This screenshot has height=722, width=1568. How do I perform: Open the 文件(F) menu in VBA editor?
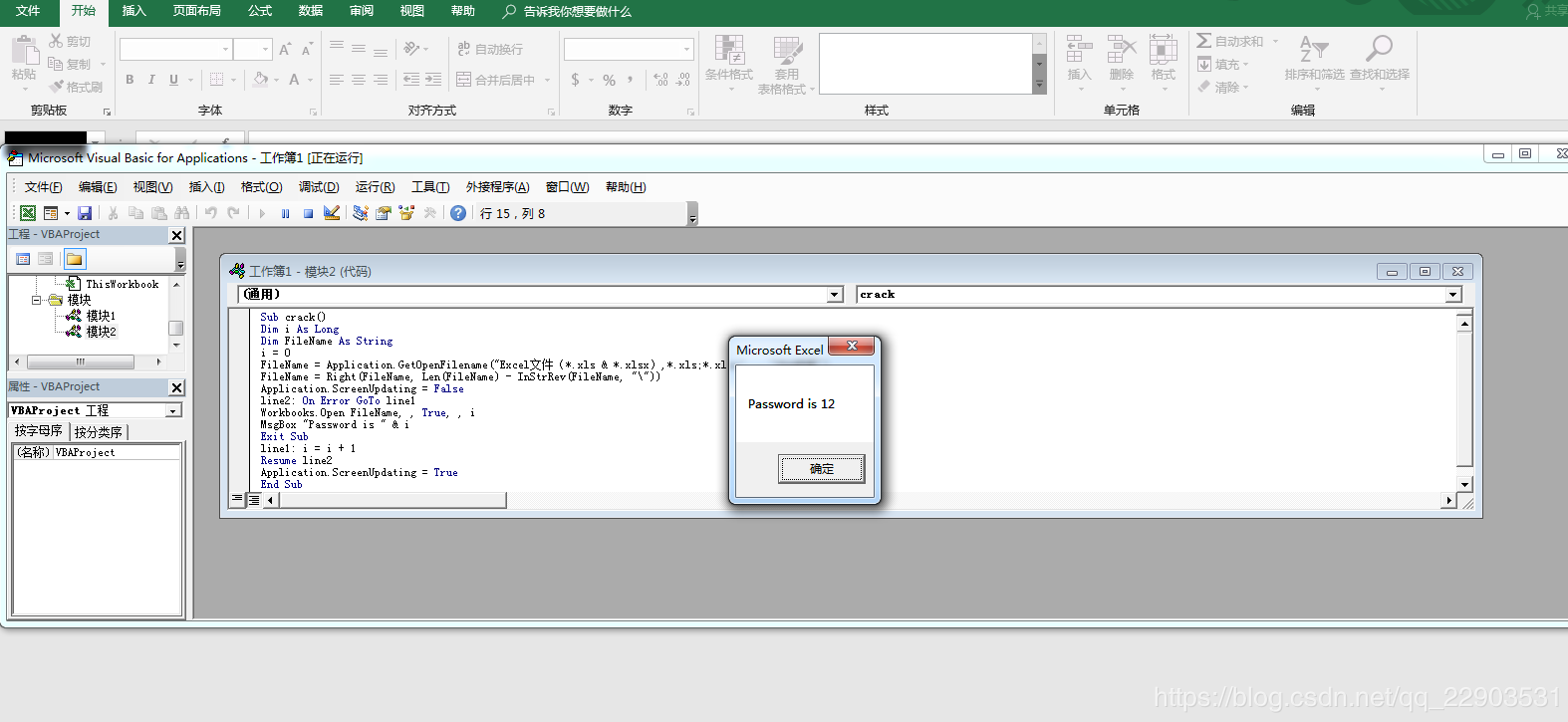point(44,187)
